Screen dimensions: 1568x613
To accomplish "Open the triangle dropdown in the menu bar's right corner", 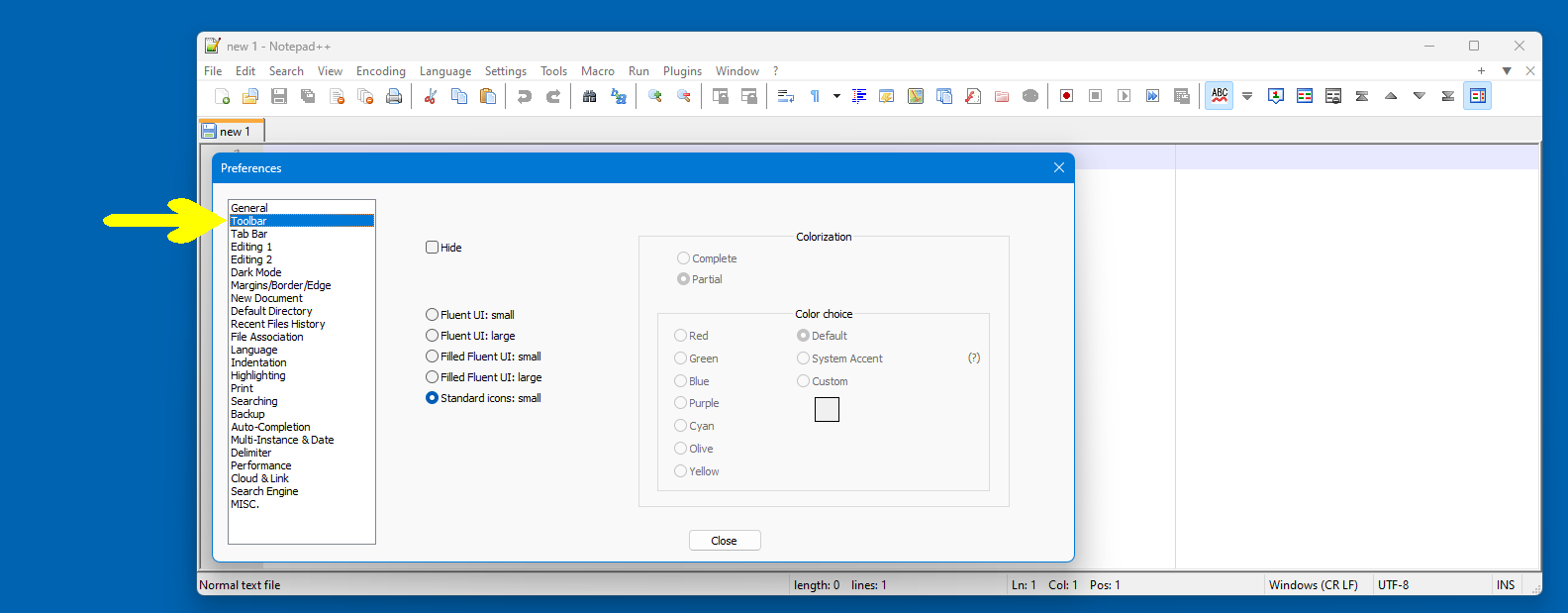I will (1507, 71).
